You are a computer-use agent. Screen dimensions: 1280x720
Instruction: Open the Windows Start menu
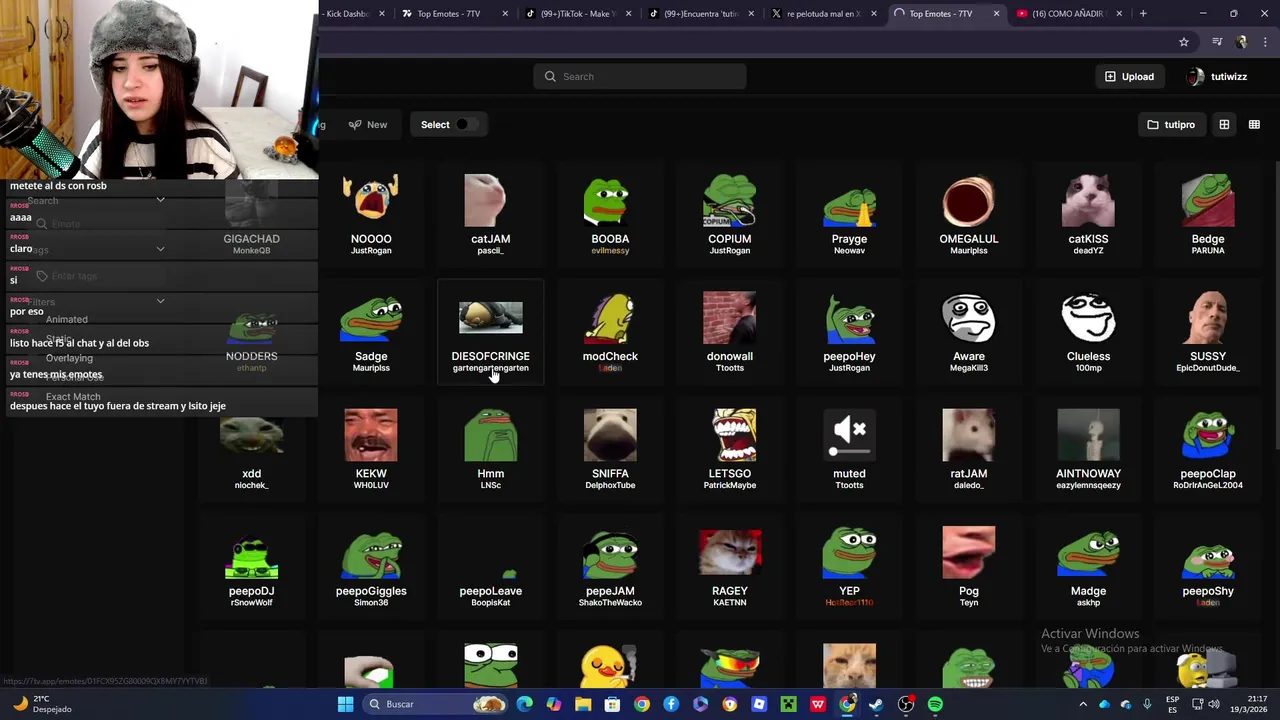point(345,704)
